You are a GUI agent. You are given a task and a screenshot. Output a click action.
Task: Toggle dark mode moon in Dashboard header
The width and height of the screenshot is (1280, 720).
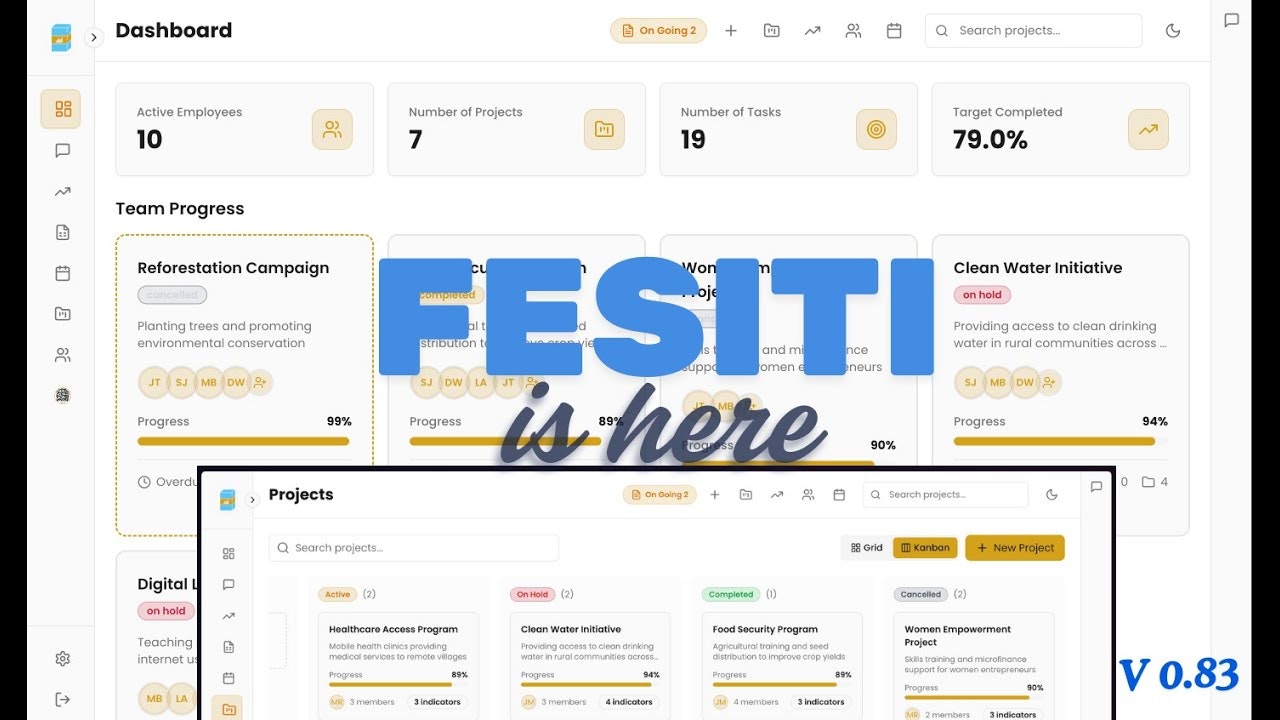click(x=1173, y=31)
